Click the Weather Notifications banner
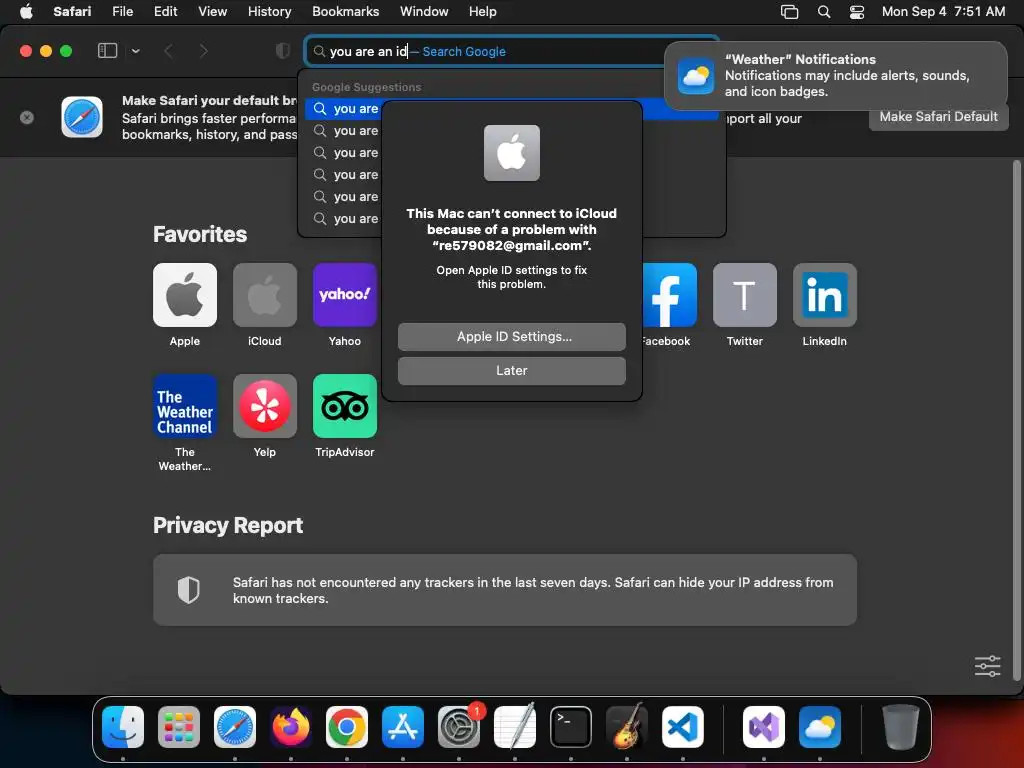Screen dimensions: 1024x768 [835, 76]
